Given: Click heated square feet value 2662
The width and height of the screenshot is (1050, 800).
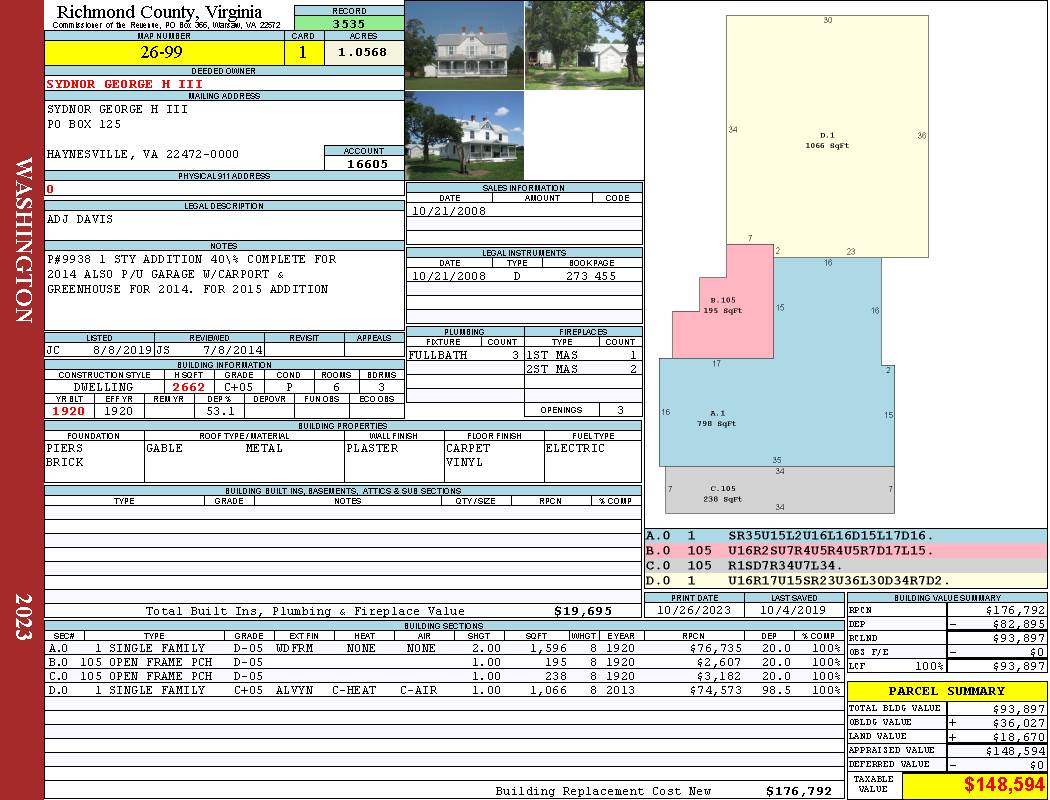Looking at the screenshot, I should point(189,387).
